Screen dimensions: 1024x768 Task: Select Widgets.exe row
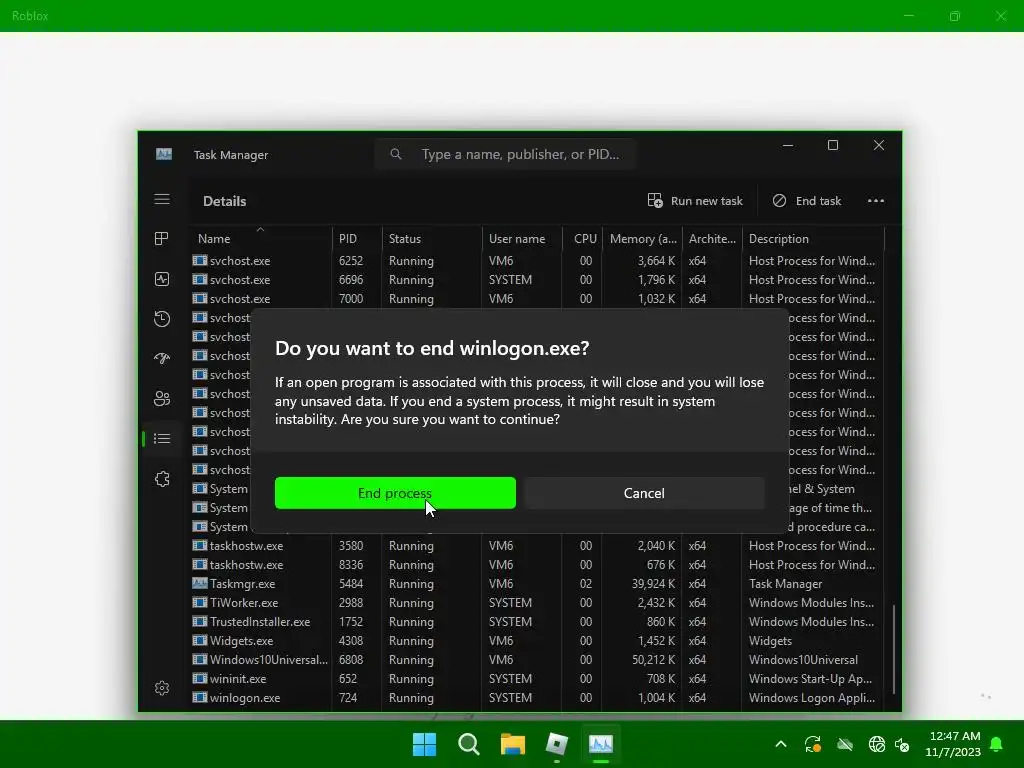(x=537, y=641)
